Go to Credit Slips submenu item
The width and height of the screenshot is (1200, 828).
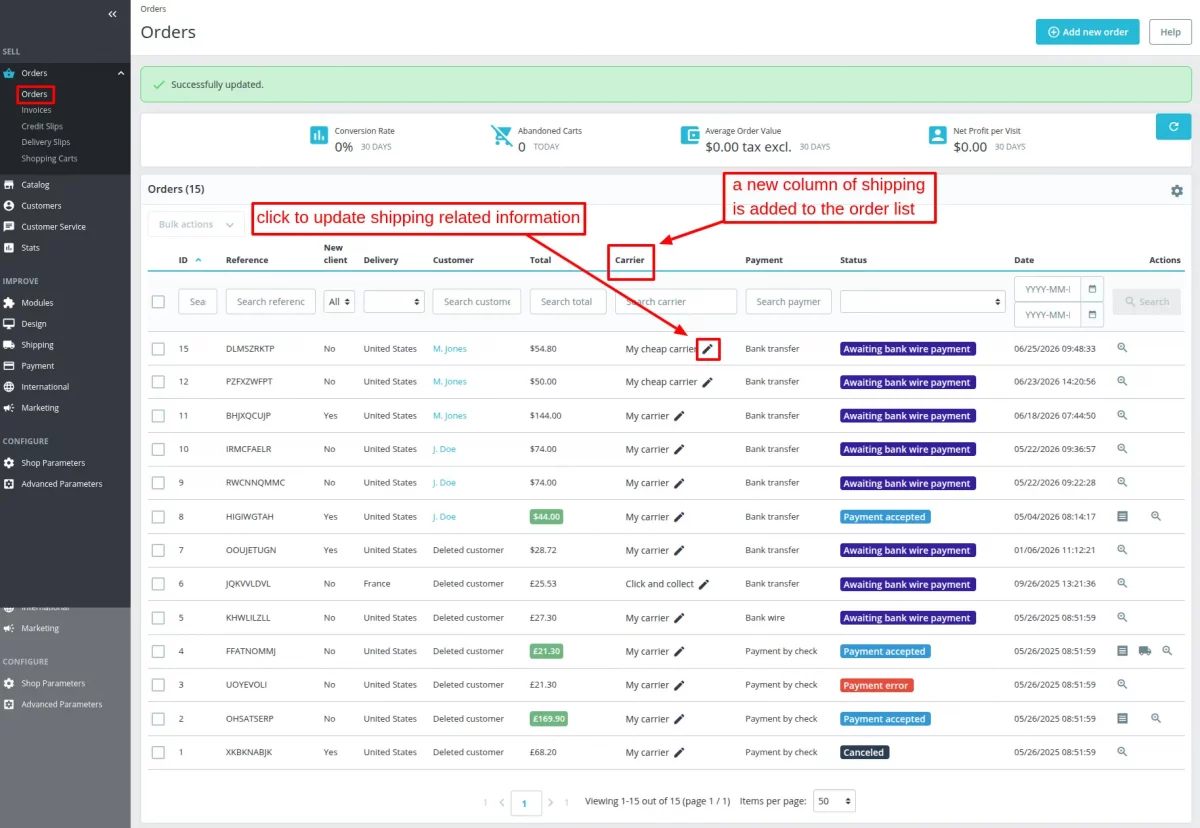point(42,126)
